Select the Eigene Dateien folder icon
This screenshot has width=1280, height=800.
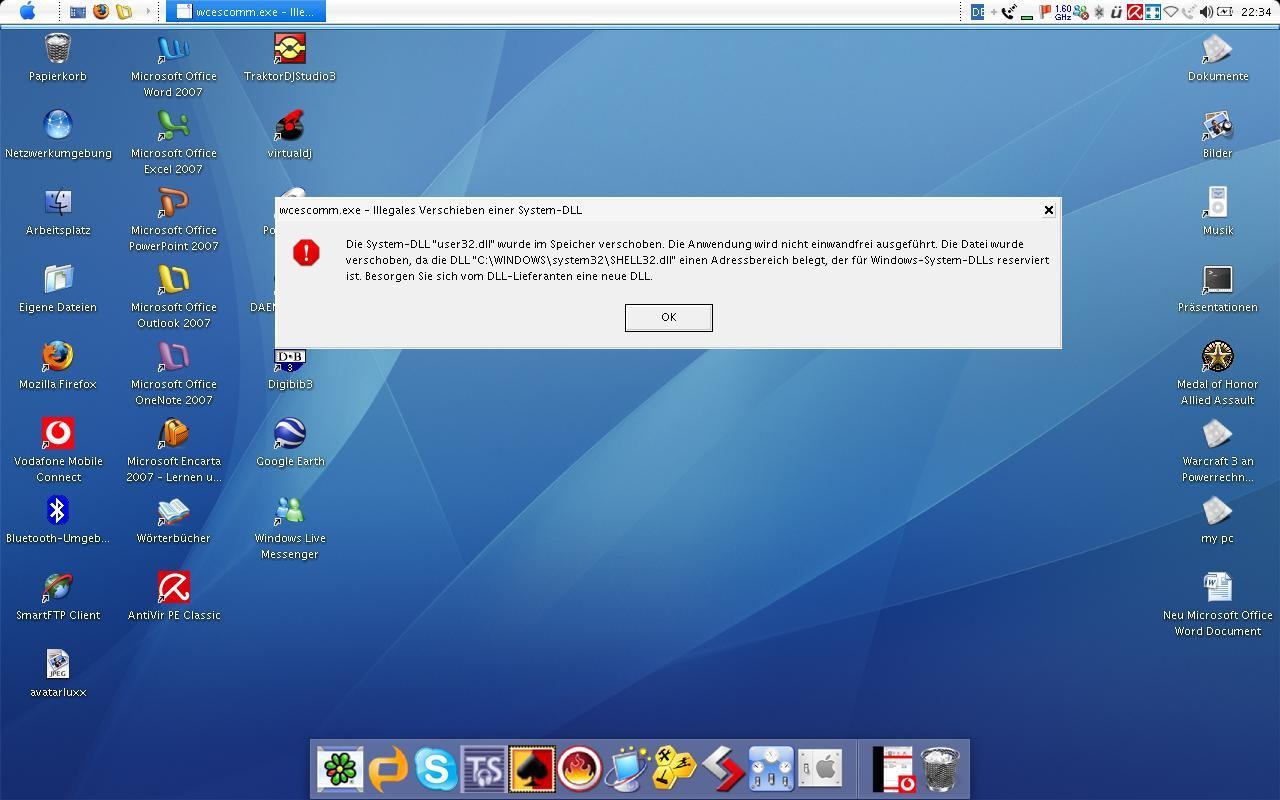[x=58, y=289]
